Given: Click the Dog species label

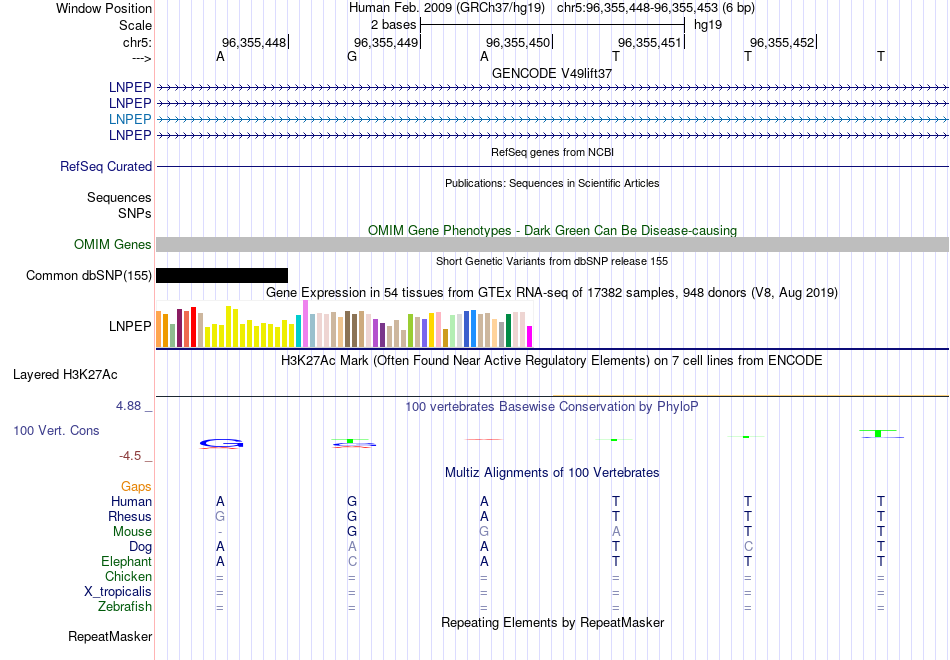Looking at the screenshot, I should 140,547.
